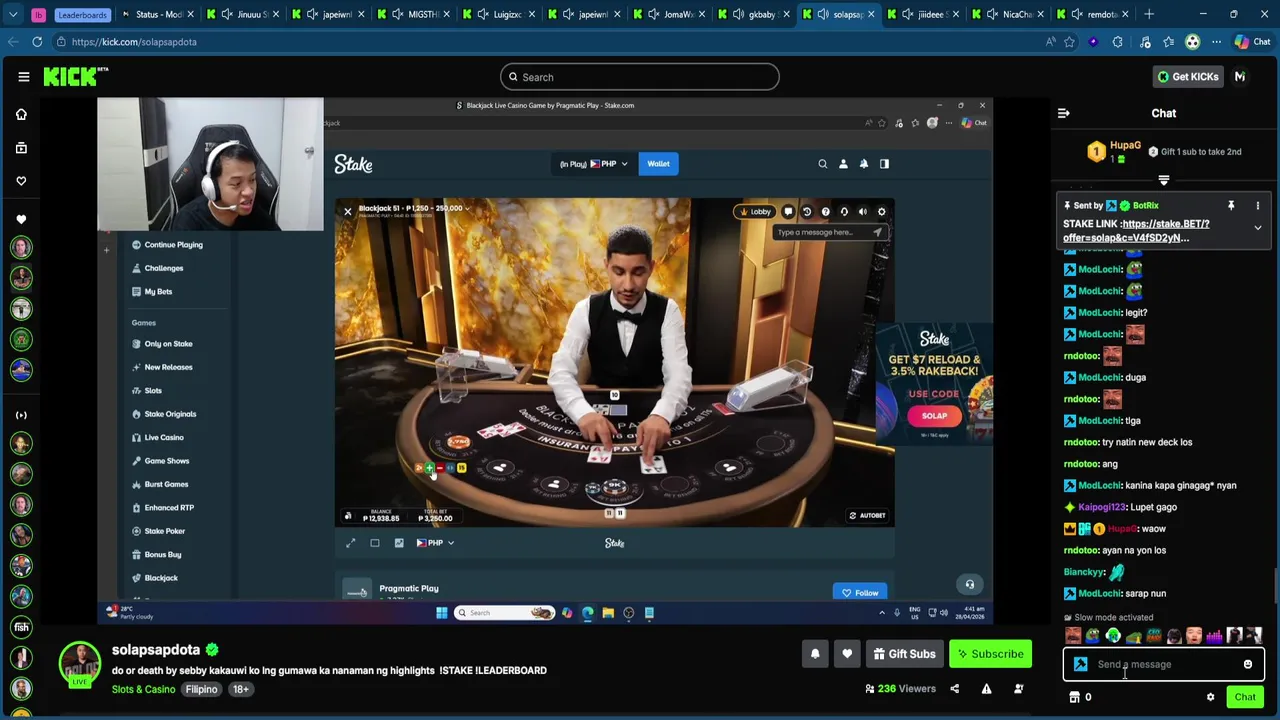This screenshot has width=1280, height=720.
Task: Switch to the Leaderboards browser tab
Action: coord(82,15)
